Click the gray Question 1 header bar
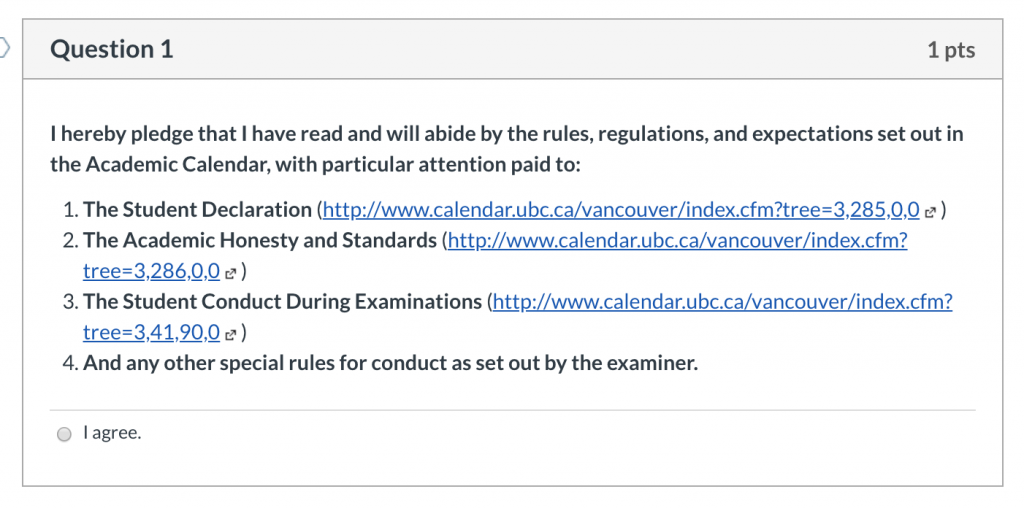 click(x=513, y=50)
